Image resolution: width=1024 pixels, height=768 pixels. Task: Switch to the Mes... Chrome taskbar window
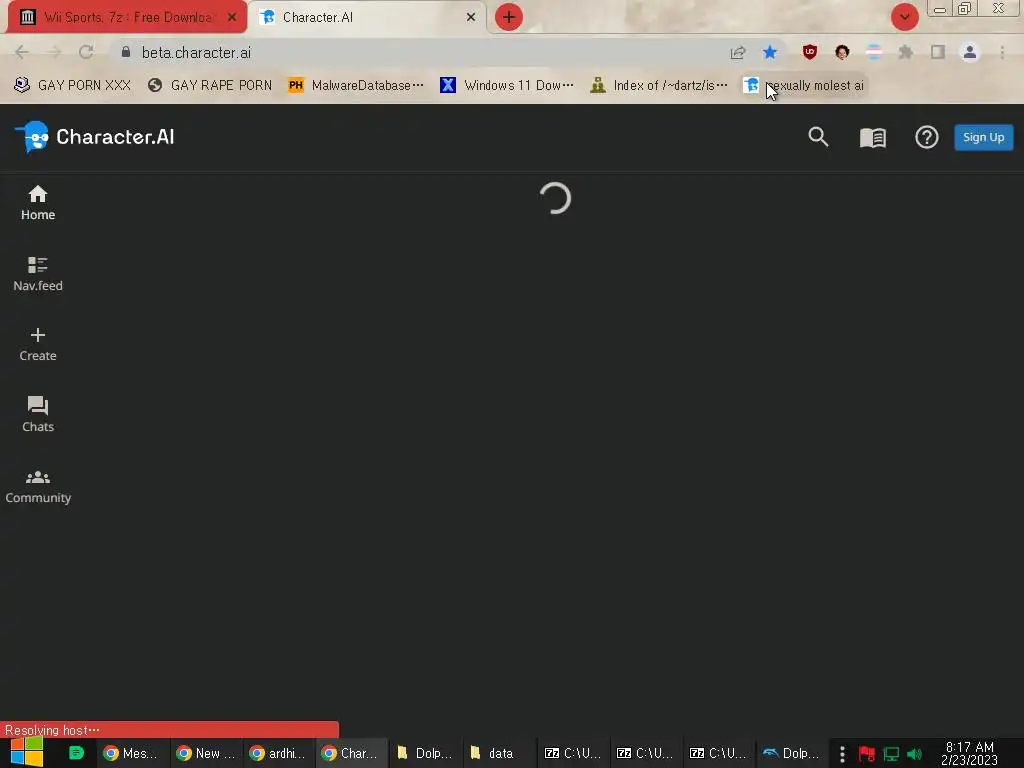[x=132, y=753]
